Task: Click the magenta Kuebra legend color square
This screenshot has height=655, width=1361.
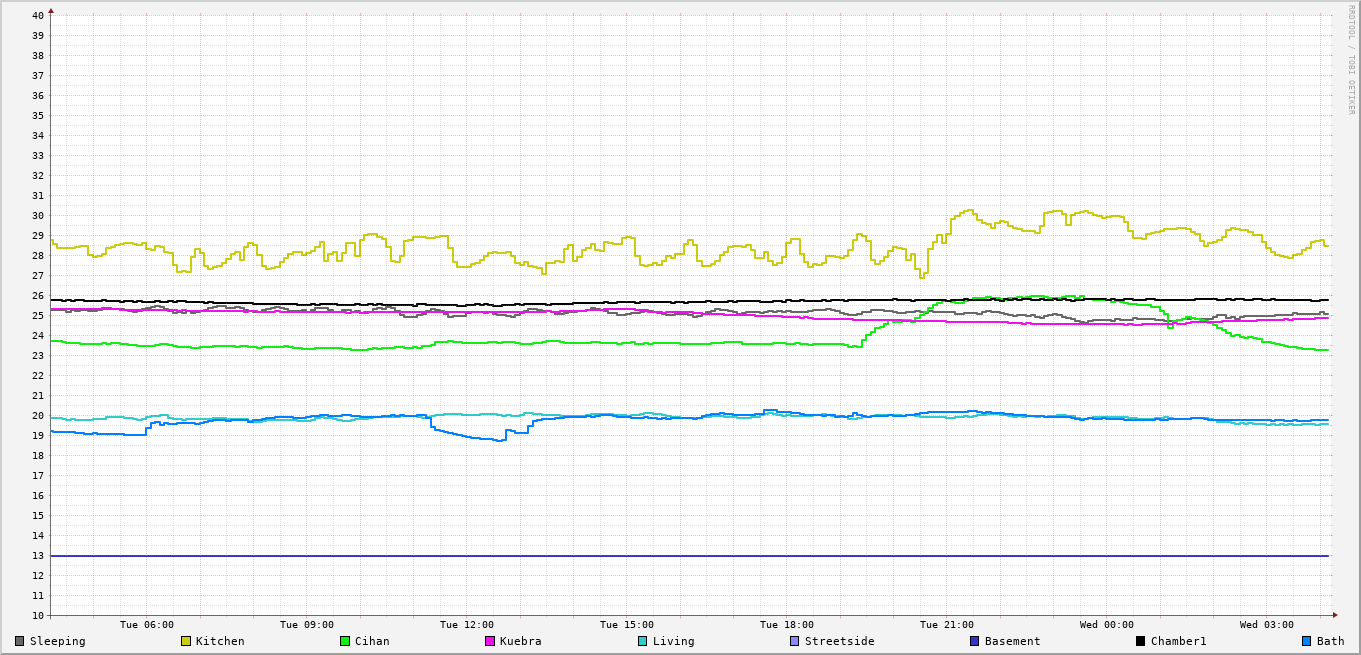Action: [x=490, y=641]
